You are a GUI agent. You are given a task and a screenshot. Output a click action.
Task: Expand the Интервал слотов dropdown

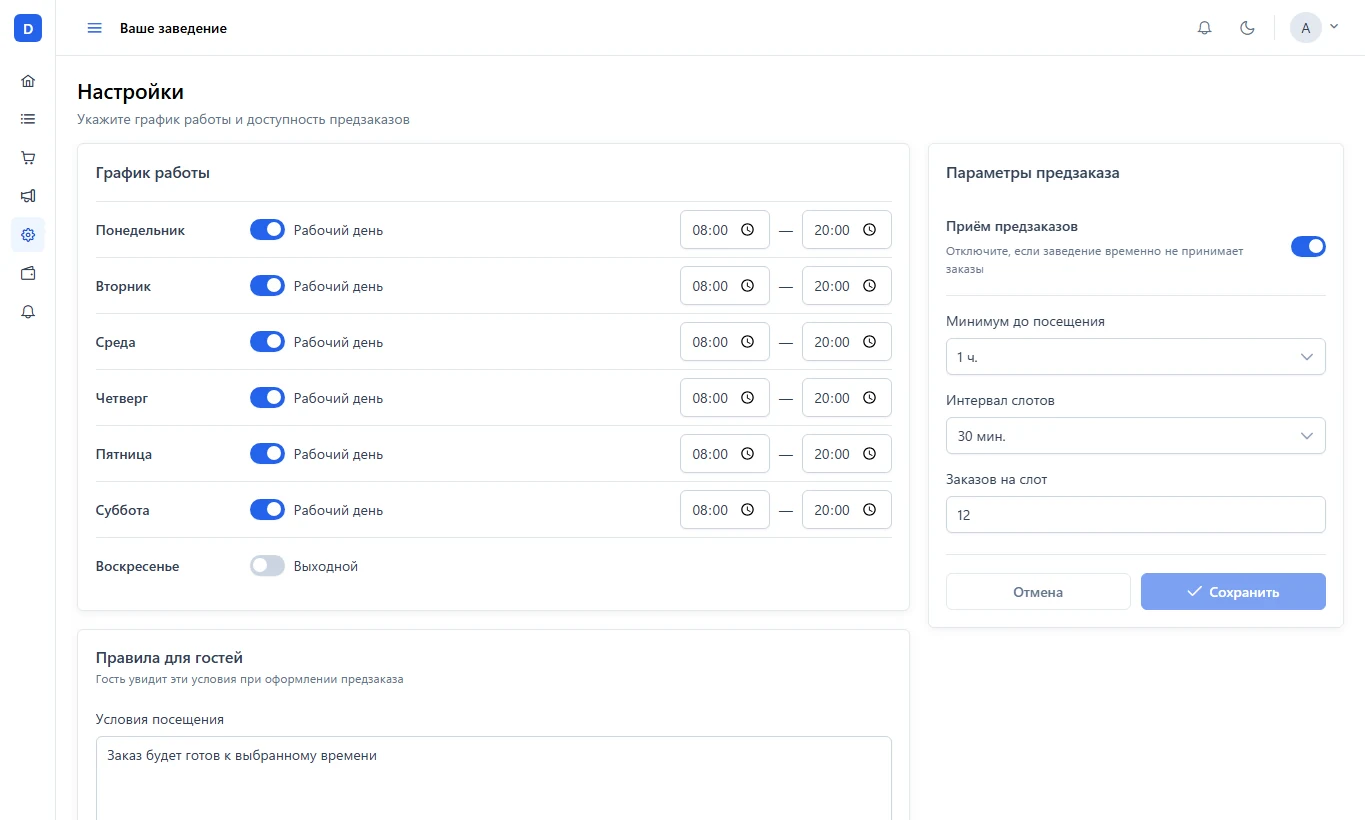1136,436
